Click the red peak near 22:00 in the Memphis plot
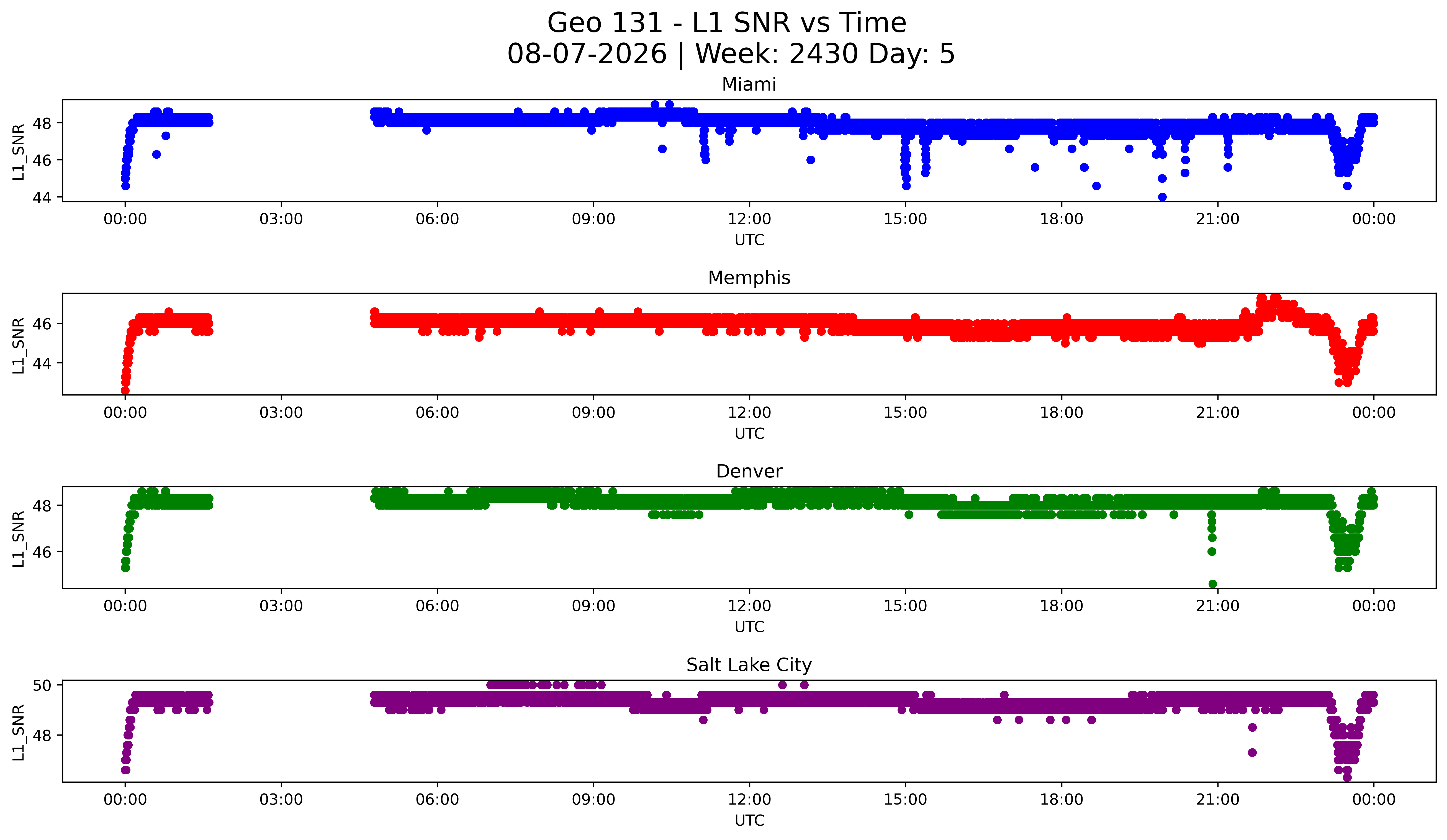Screen dimensions: 1447x840 (1261, 298)
